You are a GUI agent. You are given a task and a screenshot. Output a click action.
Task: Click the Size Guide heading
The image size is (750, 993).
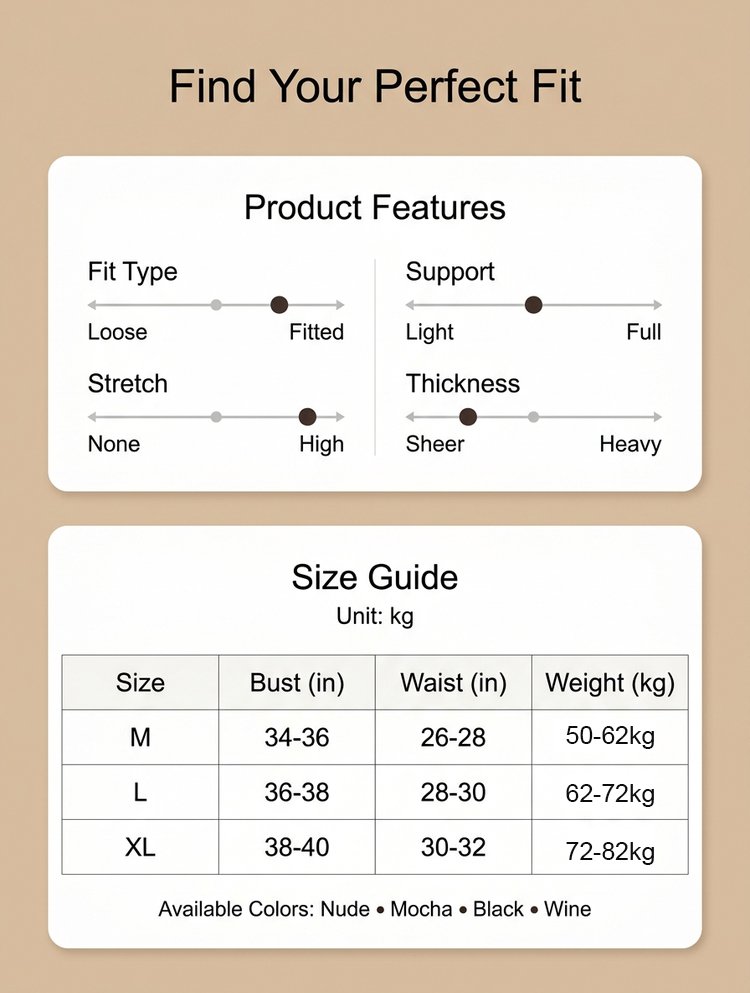click(375, 577)
